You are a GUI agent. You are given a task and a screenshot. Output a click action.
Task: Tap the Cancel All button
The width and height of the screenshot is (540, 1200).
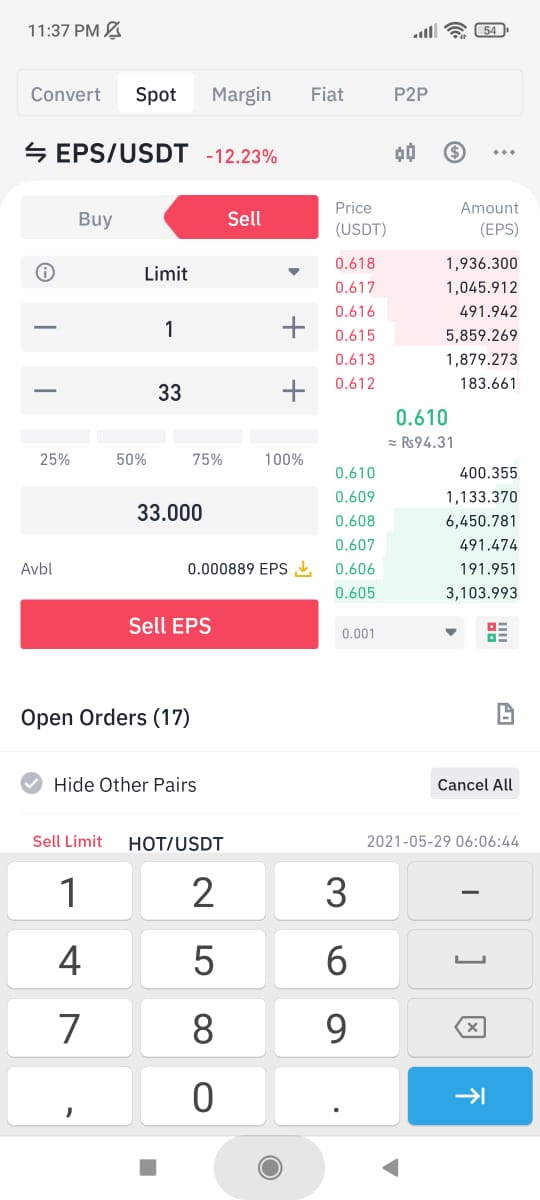[x=475, y=785]
